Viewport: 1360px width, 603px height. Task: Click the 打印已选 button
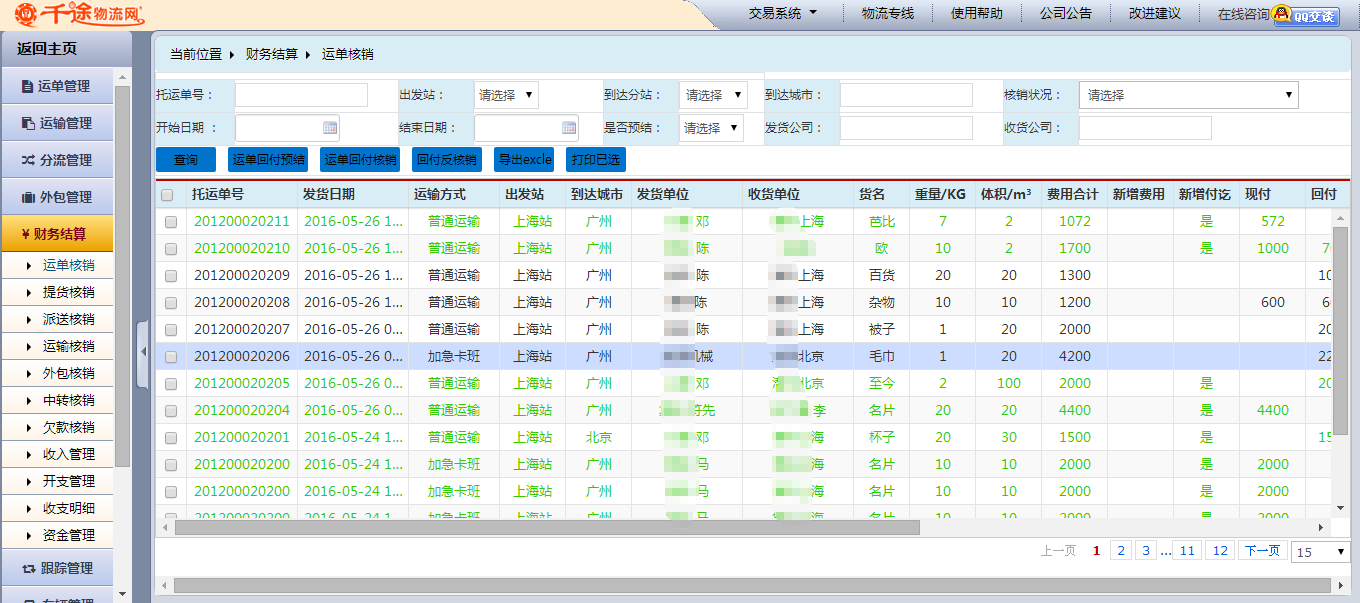596,160
